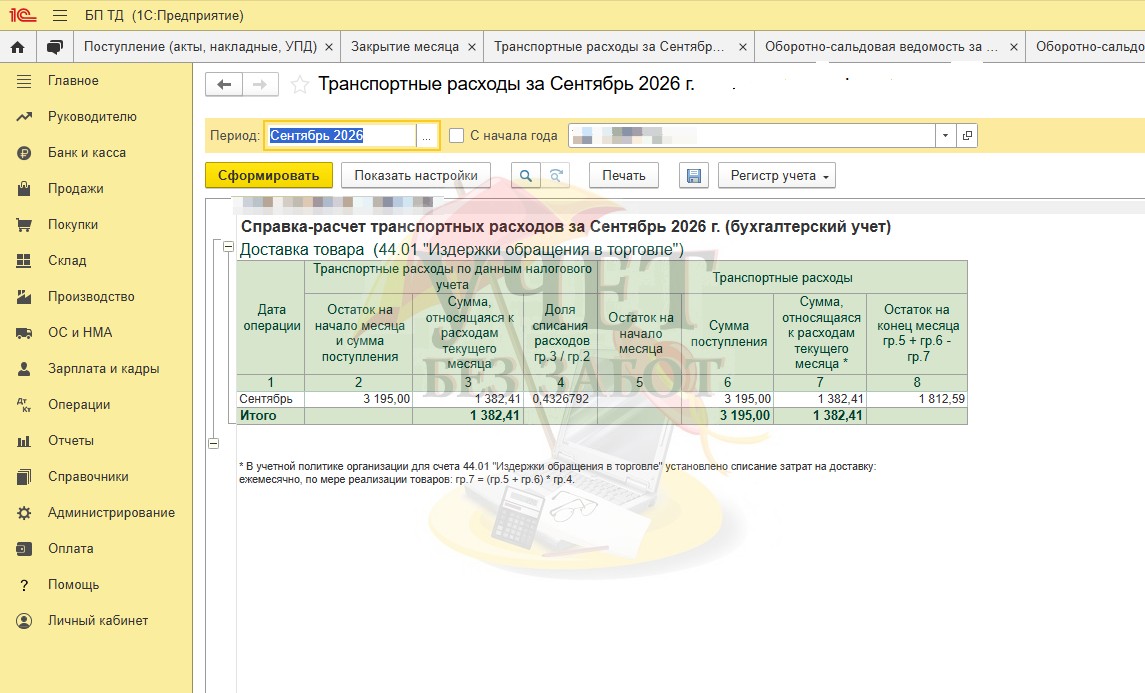The width and height of the screenshot is (1145, 693).
Task: Close the Поступление (акты, накладные, УПД) tab
Action: [x=329, y=47]
